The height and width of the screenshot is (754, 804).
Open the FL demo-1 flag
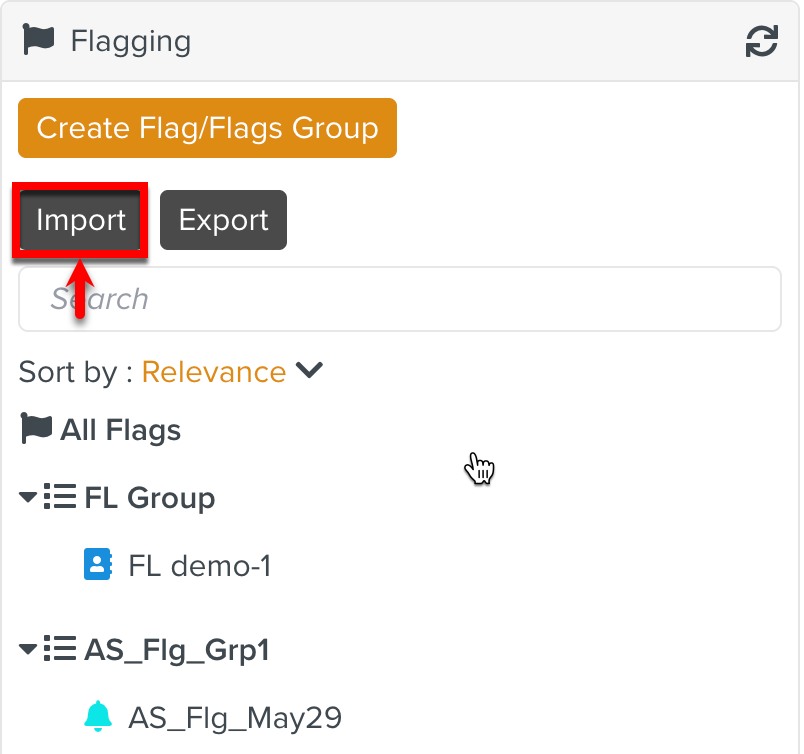click(200, 566)
